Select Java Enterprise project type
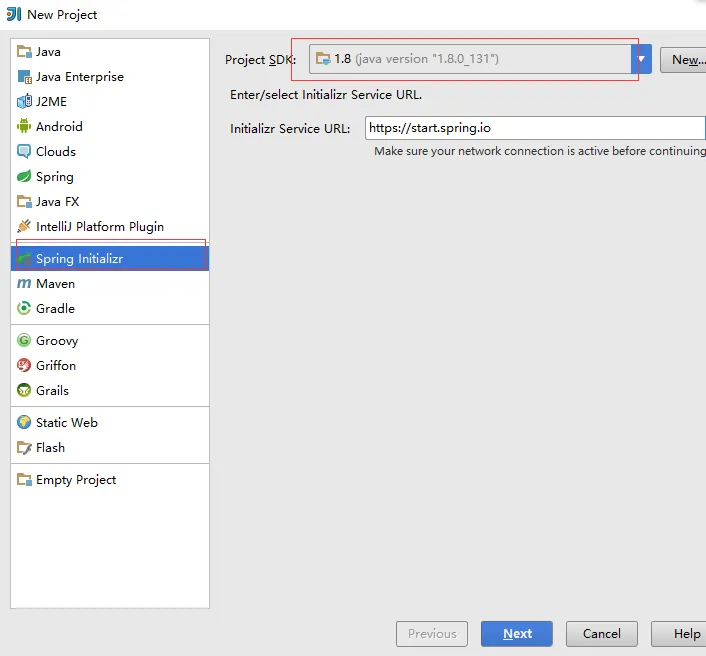706x656 pixels. (110, 77)
